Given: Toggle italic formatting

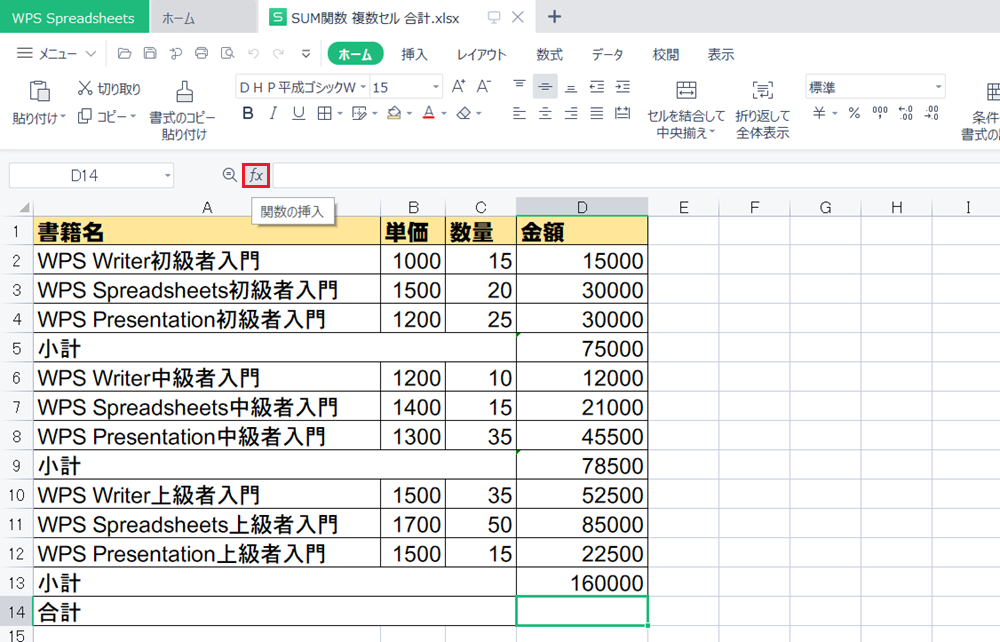Looking at the screenshot, I should click(x=273, y=113).
